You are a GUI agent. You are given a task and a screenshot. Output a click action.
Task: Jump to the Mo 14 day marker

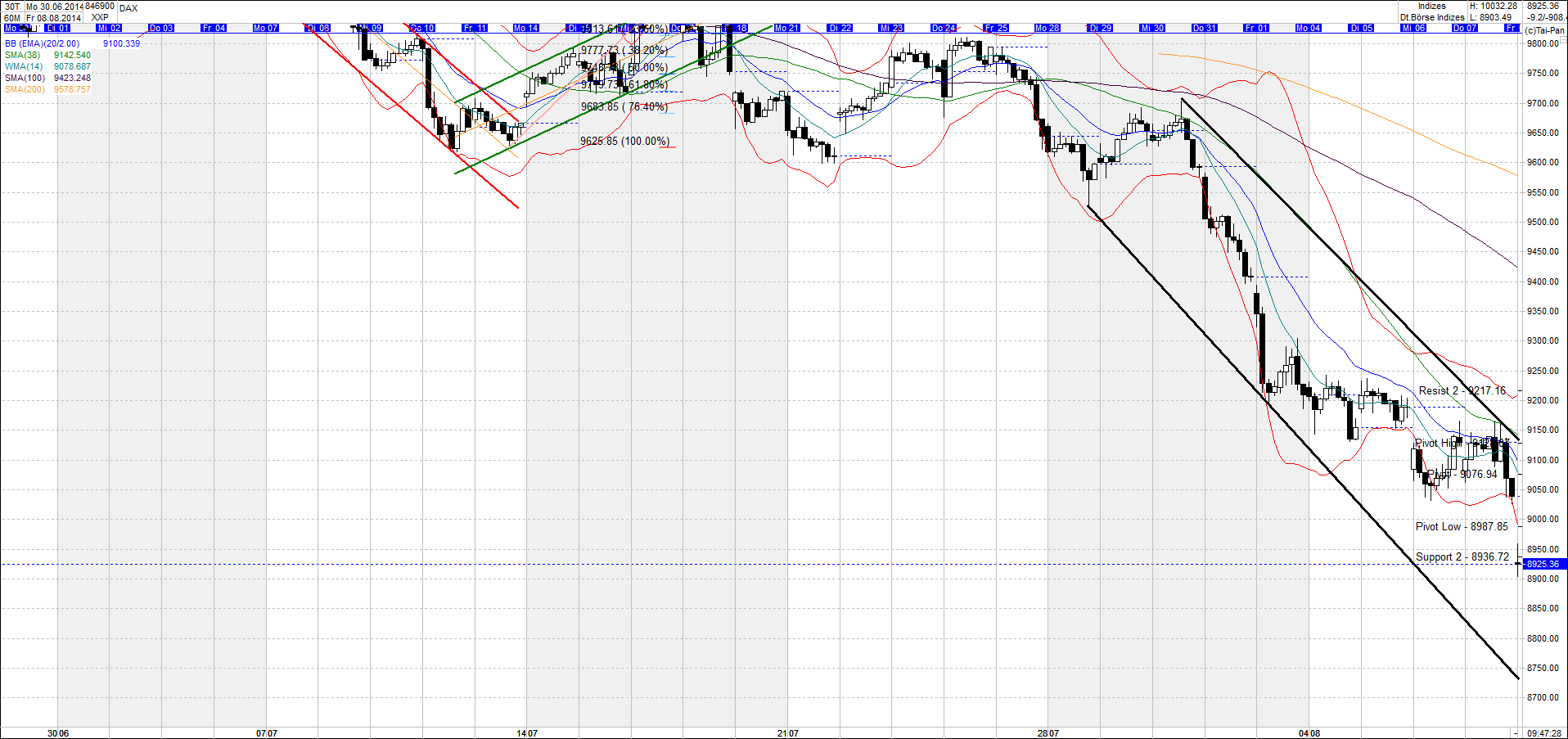[x=526, y=28]
